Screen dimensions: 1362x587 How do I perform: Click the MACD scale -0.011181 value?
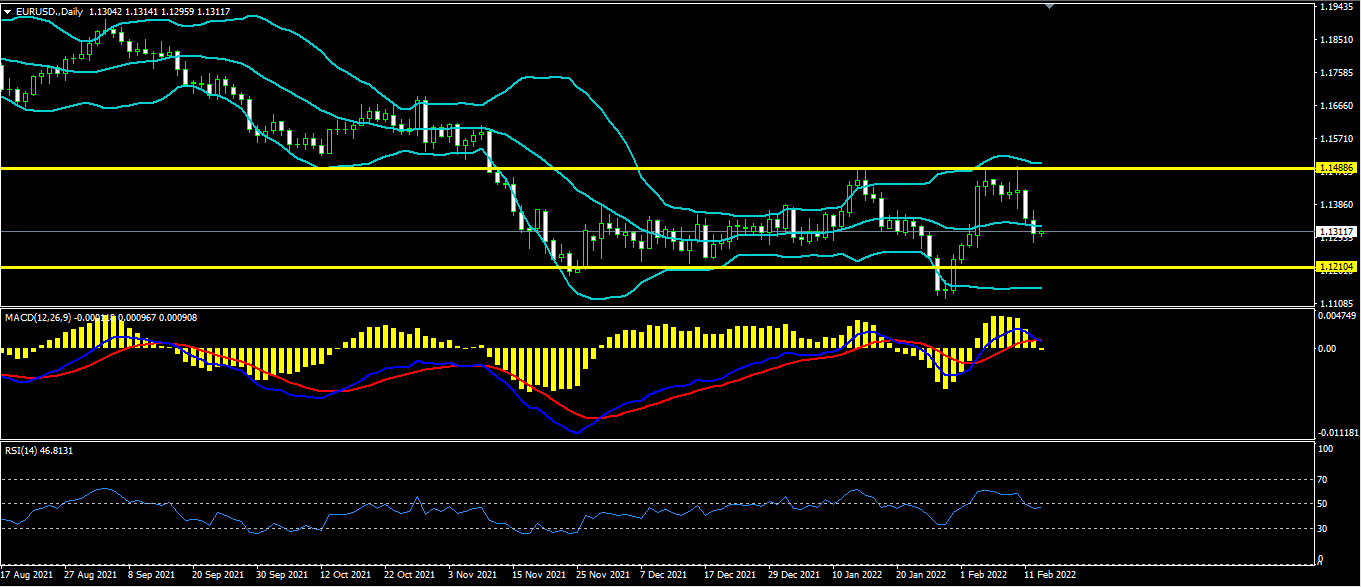tap(1339, 433)
